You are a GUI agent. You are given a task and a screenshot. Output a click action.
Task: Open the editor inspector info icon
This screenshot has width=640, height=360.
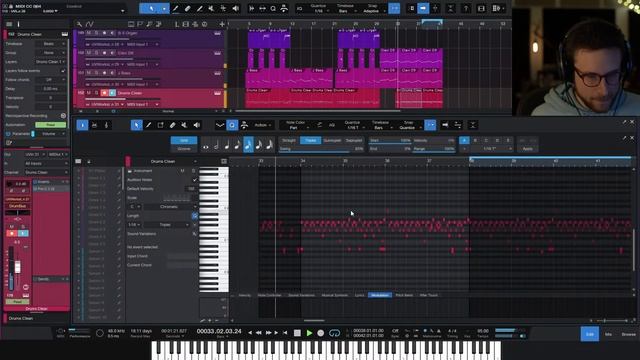[x=82, y=125]
